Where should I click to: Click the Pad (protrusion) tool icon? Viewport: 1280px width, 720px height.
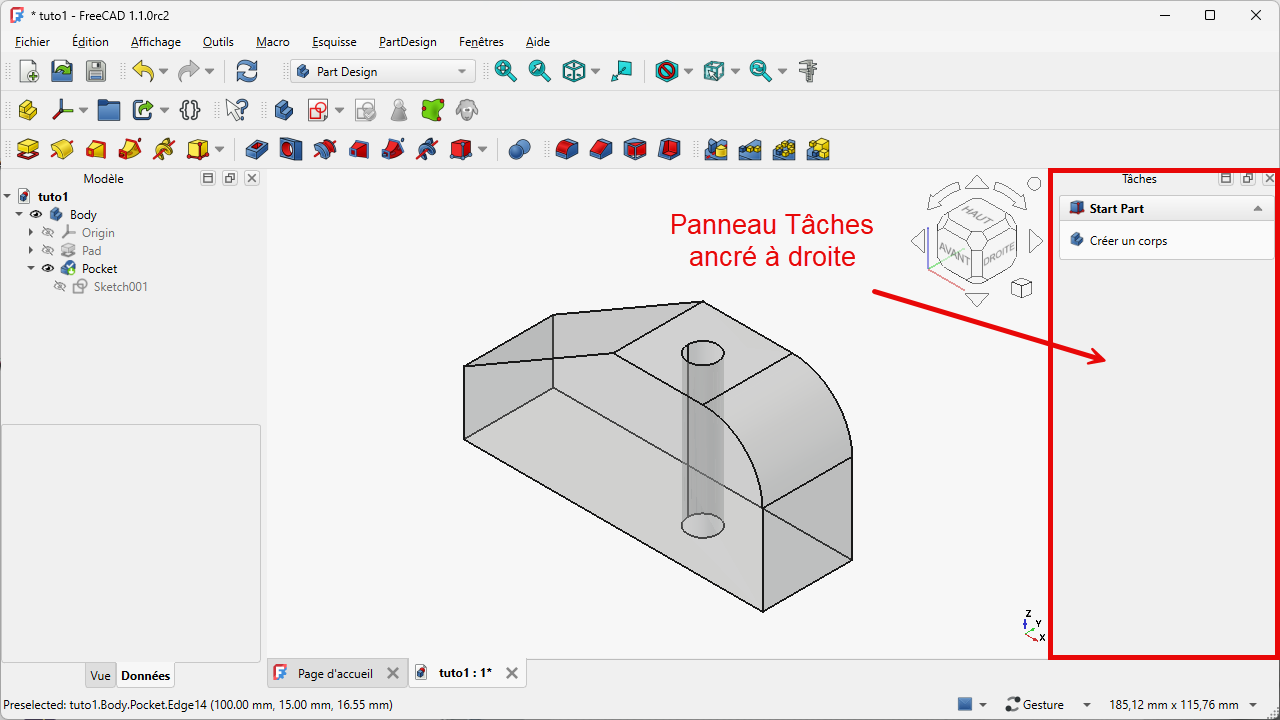point(28,150)
